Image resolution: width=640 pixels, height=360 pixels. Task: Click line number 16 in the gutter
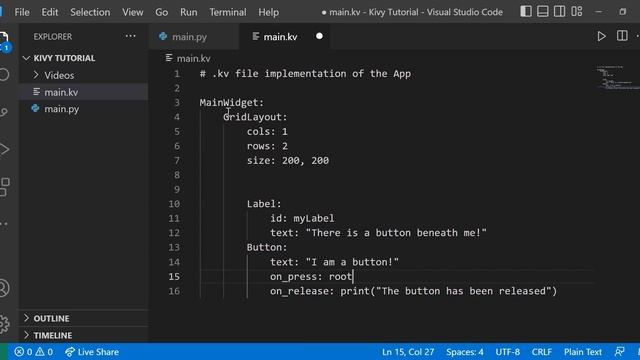pyautogui.click(x=174, y=291)
